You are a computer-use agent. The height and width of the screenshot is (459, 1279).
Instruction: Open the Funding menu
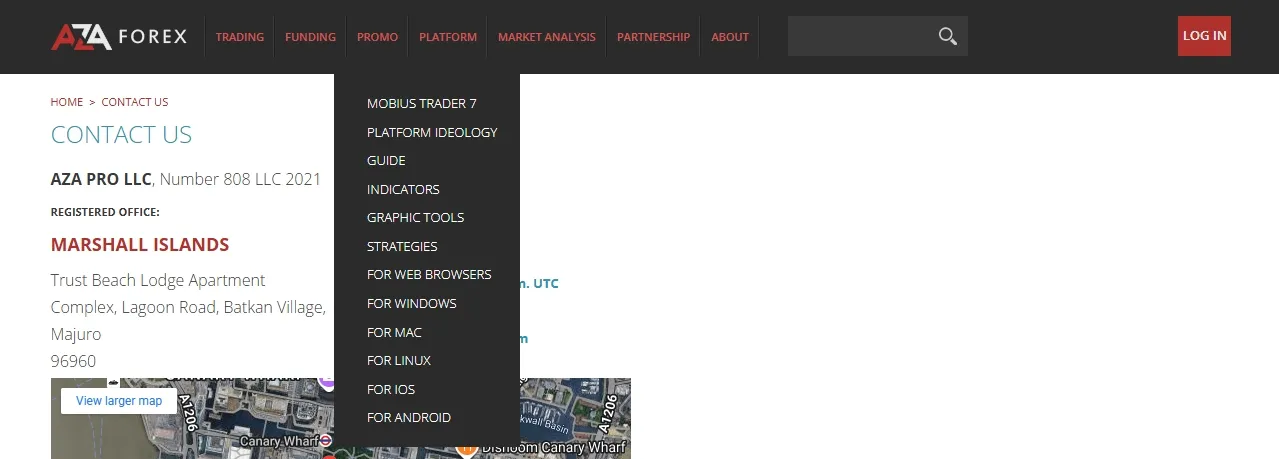[310, 37]
